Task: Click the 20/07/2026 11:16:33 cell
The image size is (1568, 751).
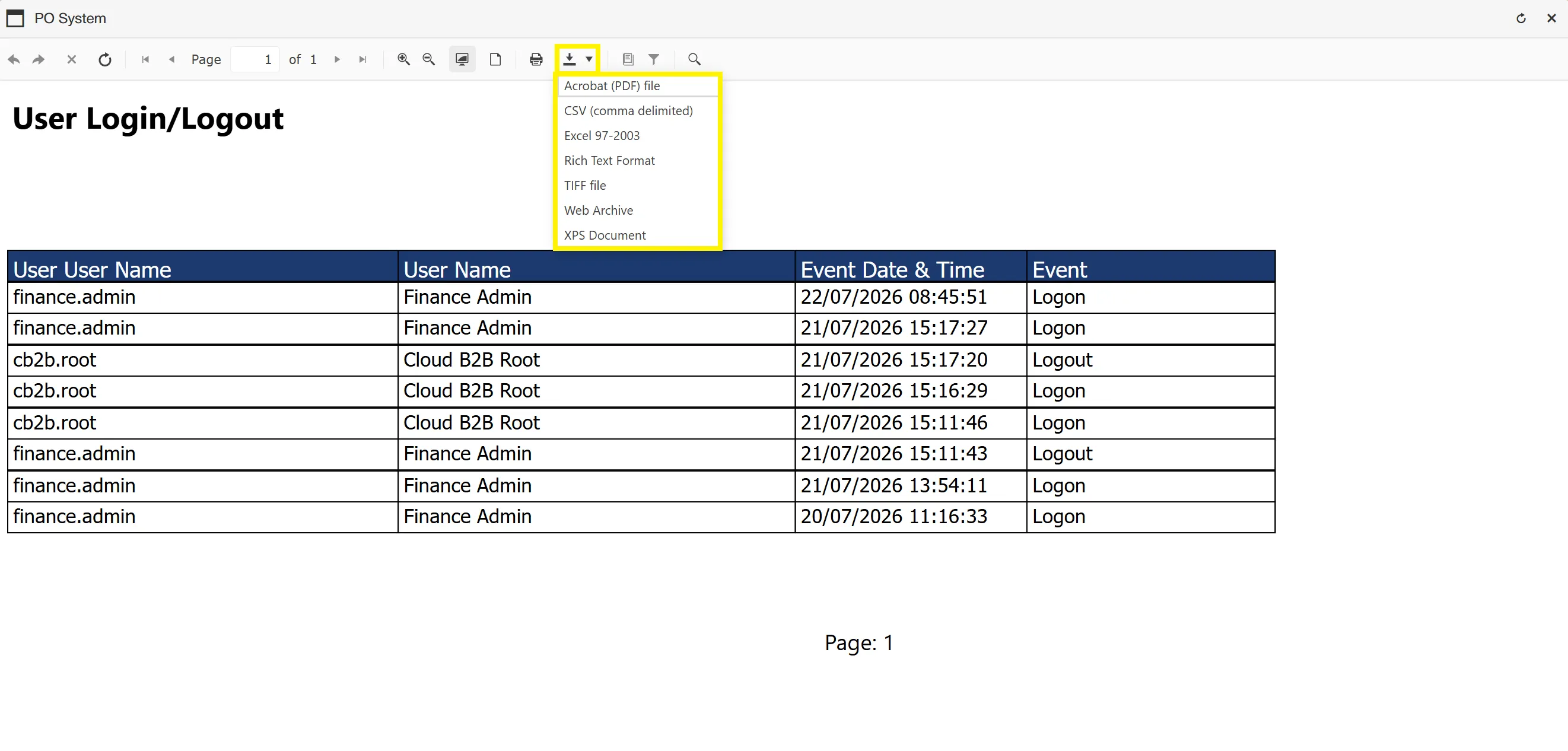Action: (x=910, y=517)
